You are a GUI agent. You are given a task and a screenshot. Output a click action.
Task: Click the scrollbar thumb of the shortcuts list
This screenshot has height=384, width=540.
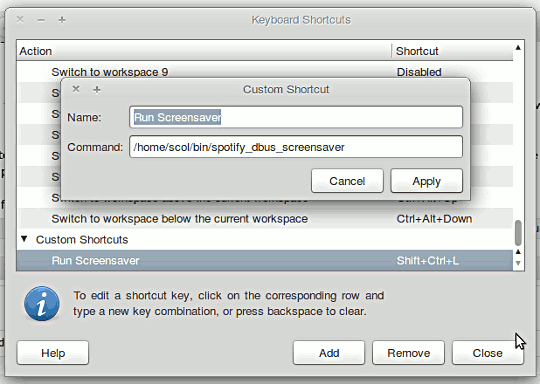[518, 232]
